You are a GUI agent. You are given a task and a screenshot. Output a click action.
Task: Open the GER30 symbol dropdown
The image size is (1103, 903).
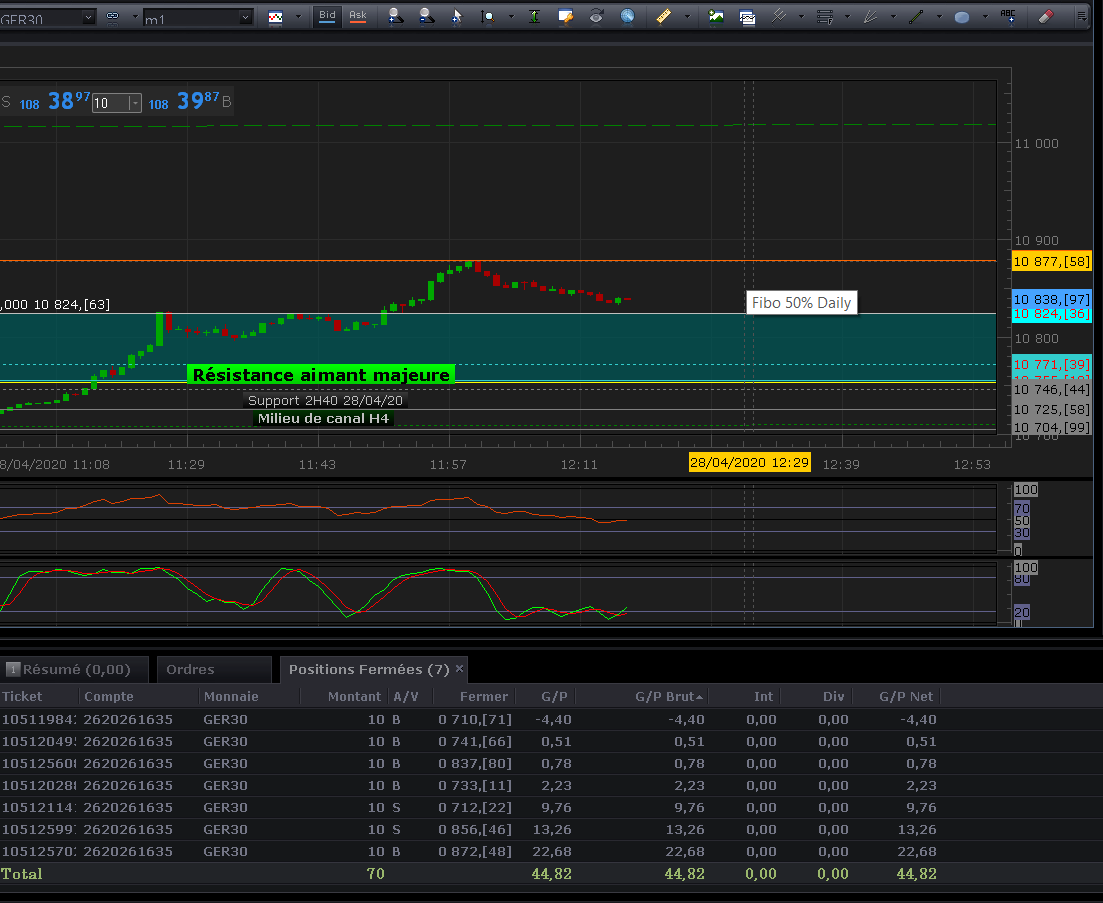(87, 17)
